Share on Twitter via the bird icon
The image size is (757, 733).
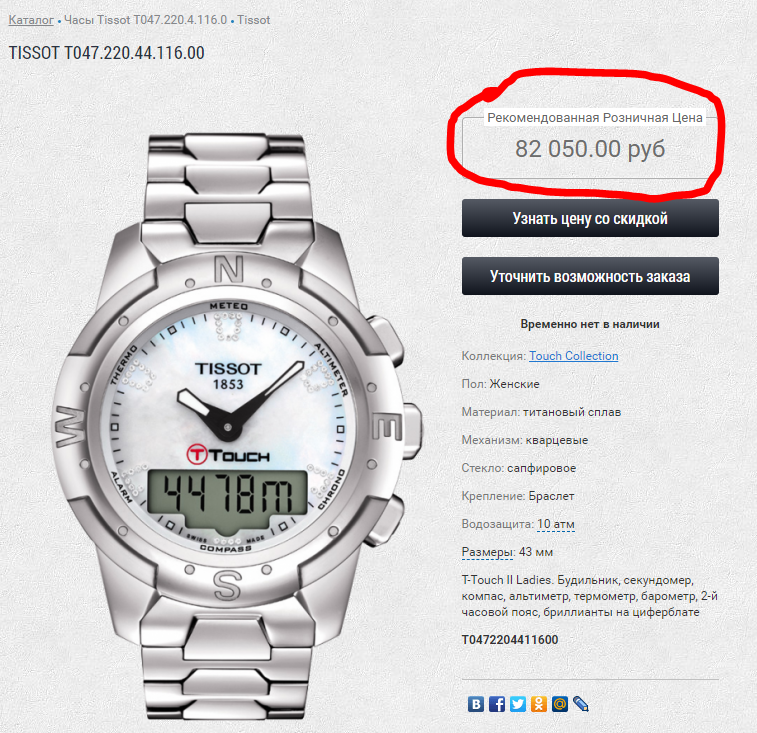pyautogui.click(x=518, y=704)
